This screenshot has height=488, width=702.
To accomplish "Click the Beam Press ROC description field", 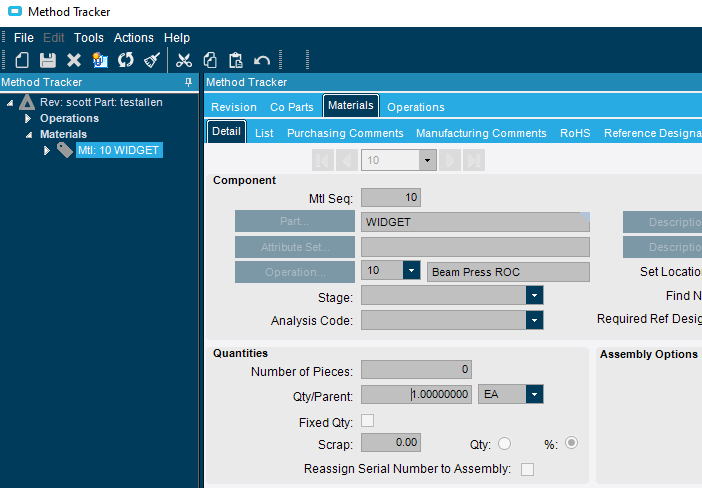I will pos(508,272).
